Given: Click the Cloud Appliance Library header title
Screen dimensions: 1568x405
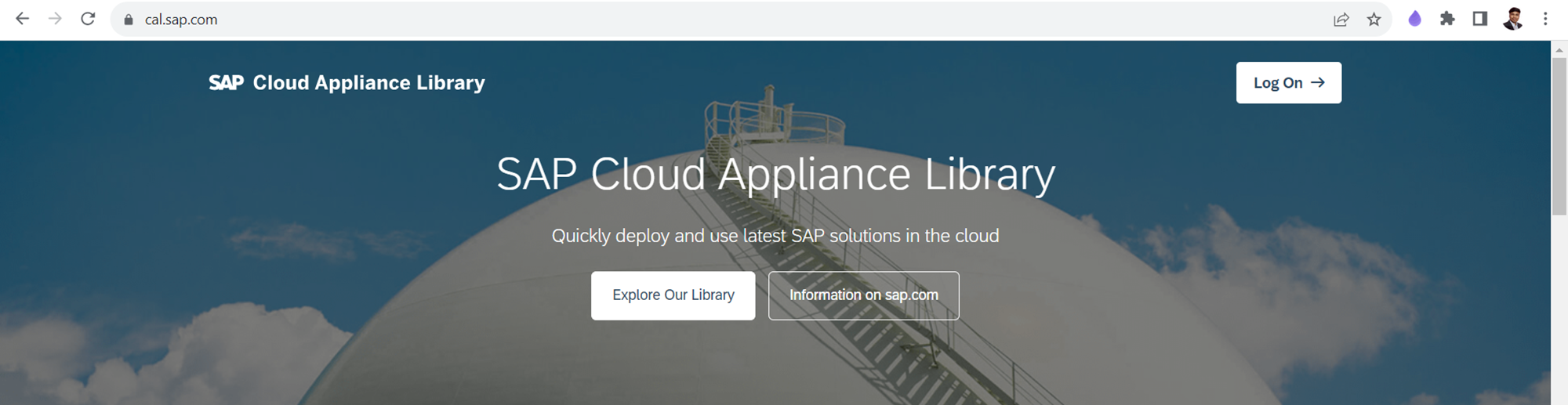Looking at the screenshot, I should pos(368,82).
